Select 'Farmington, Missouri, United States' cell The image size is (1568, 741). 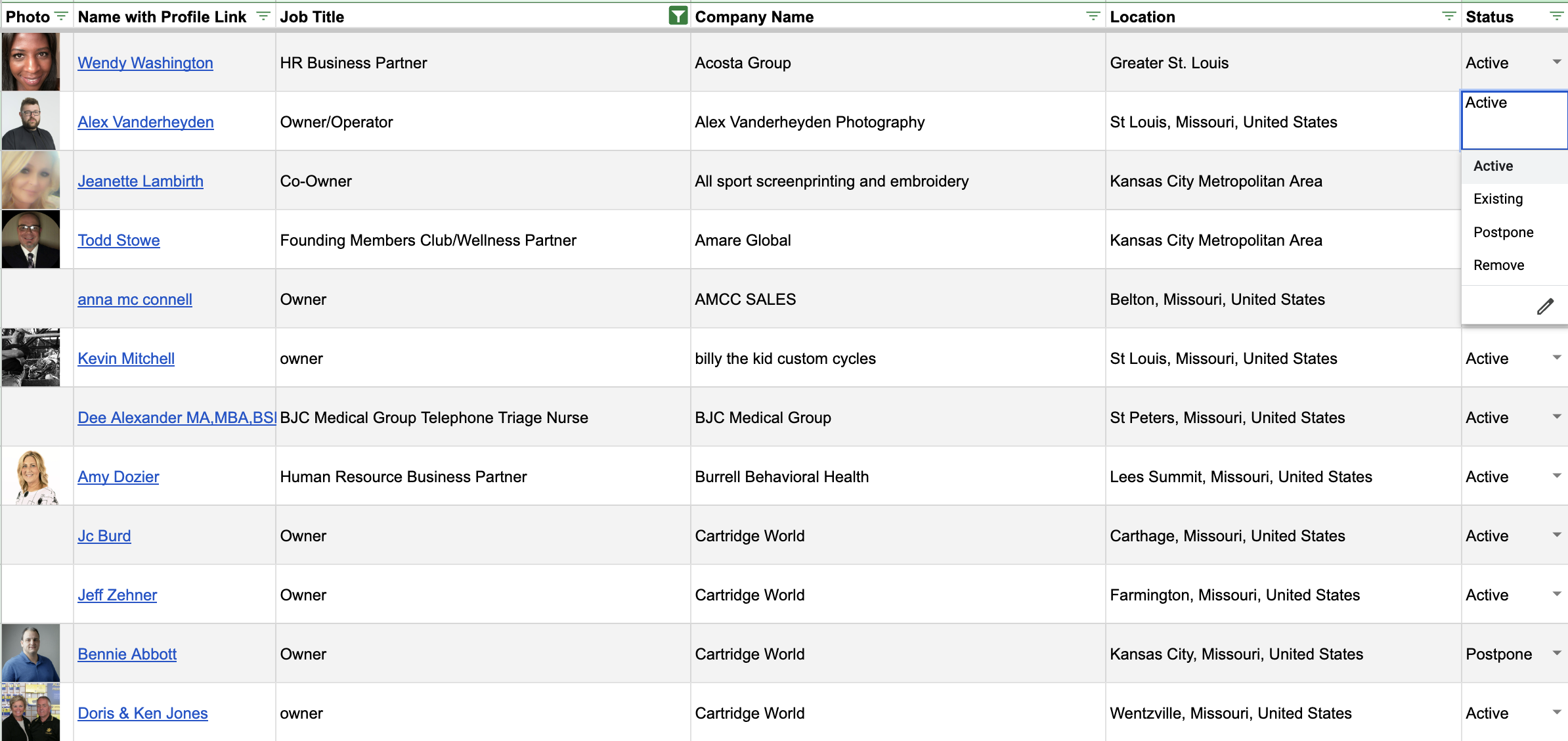tap(1283, 595)
